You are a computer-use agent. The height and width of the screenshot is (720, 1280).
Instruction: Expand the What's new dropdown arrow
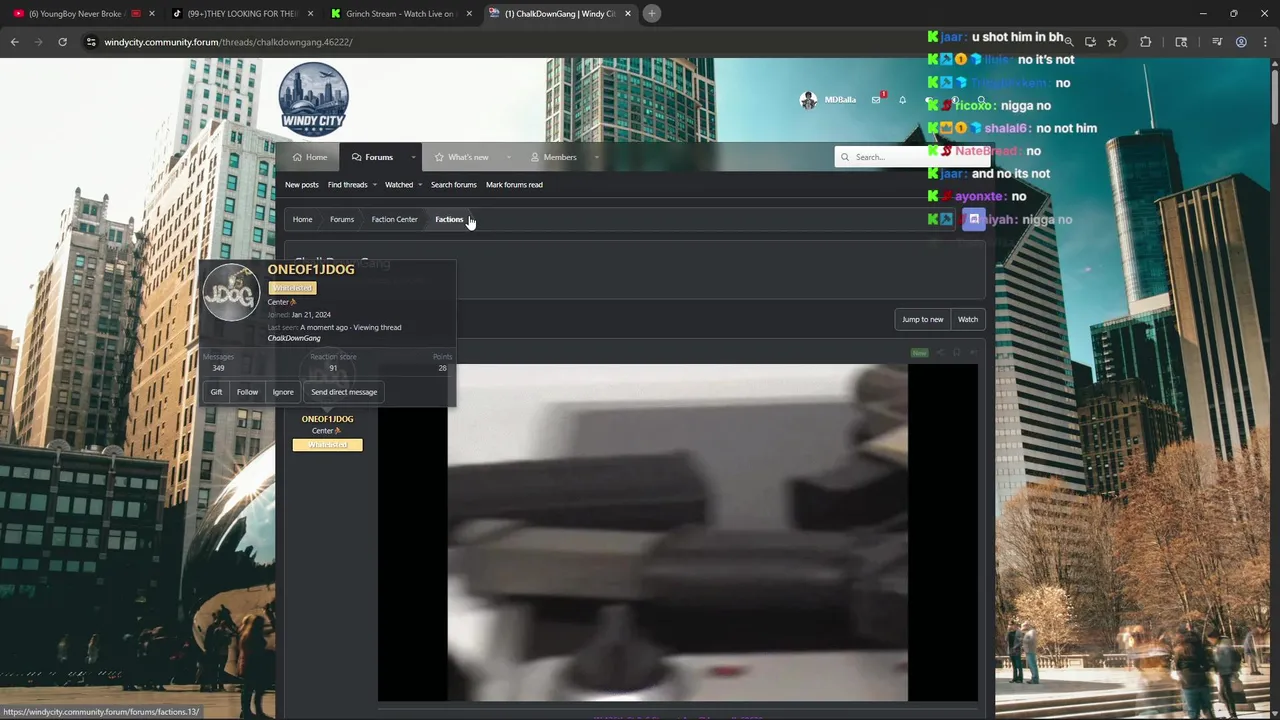click(x=508, y=157)
